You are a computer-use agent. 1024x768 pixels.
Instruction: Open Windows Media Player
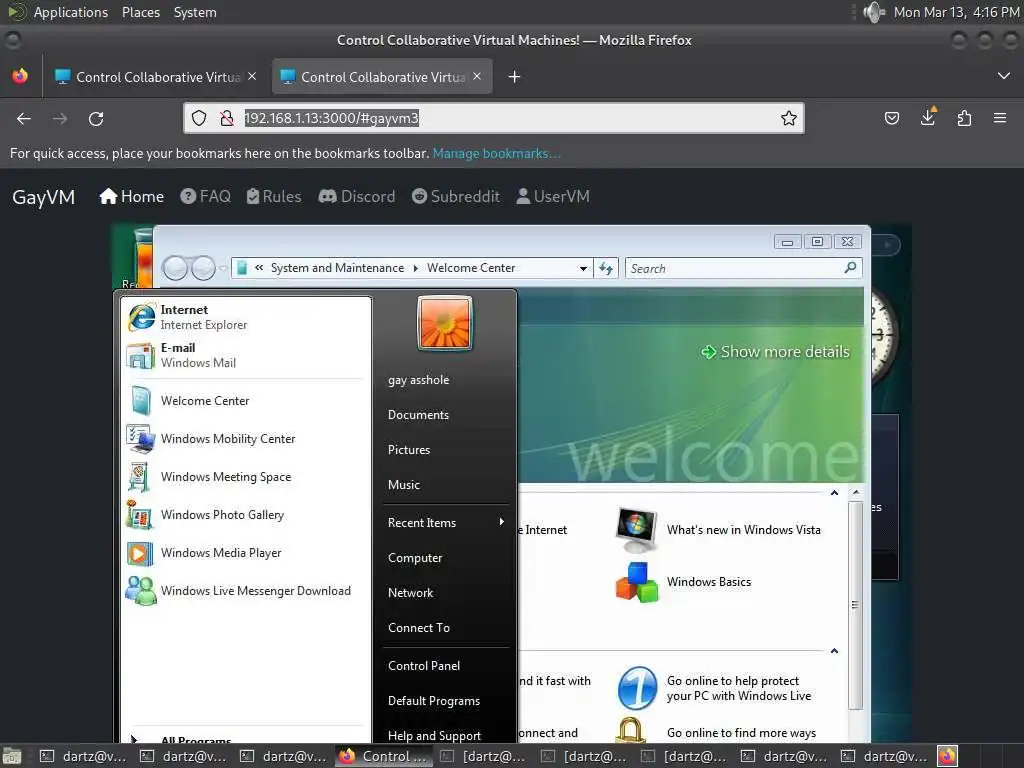(246, 552)
